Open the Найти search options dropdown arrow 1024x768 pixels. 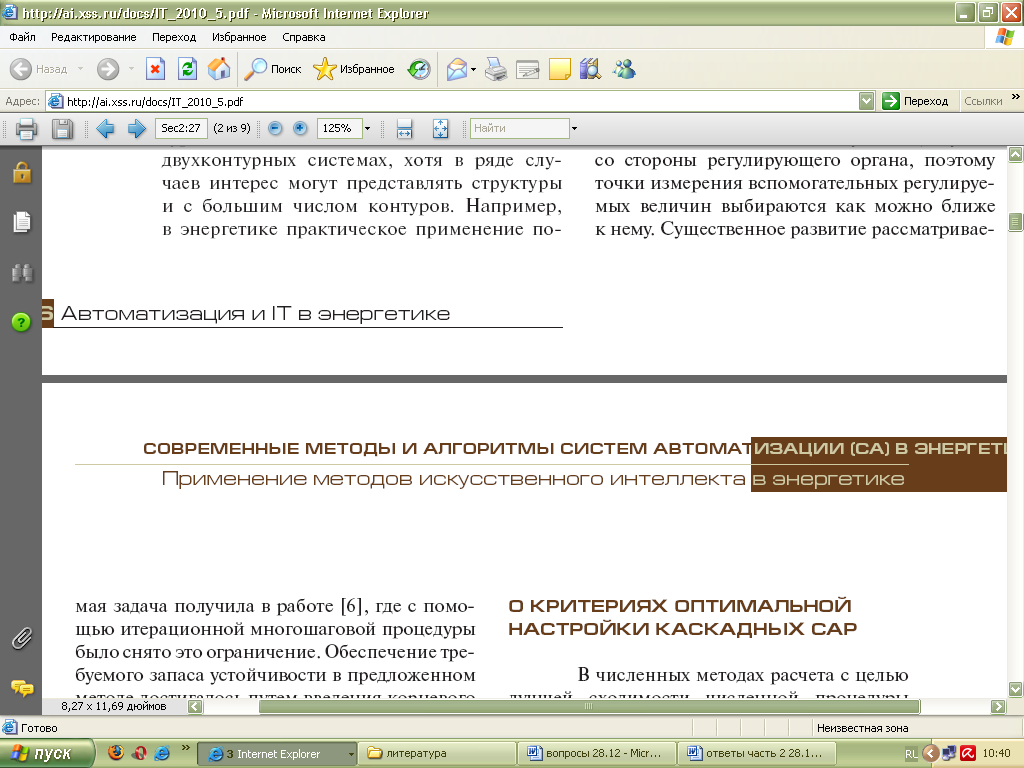point(574,129)
